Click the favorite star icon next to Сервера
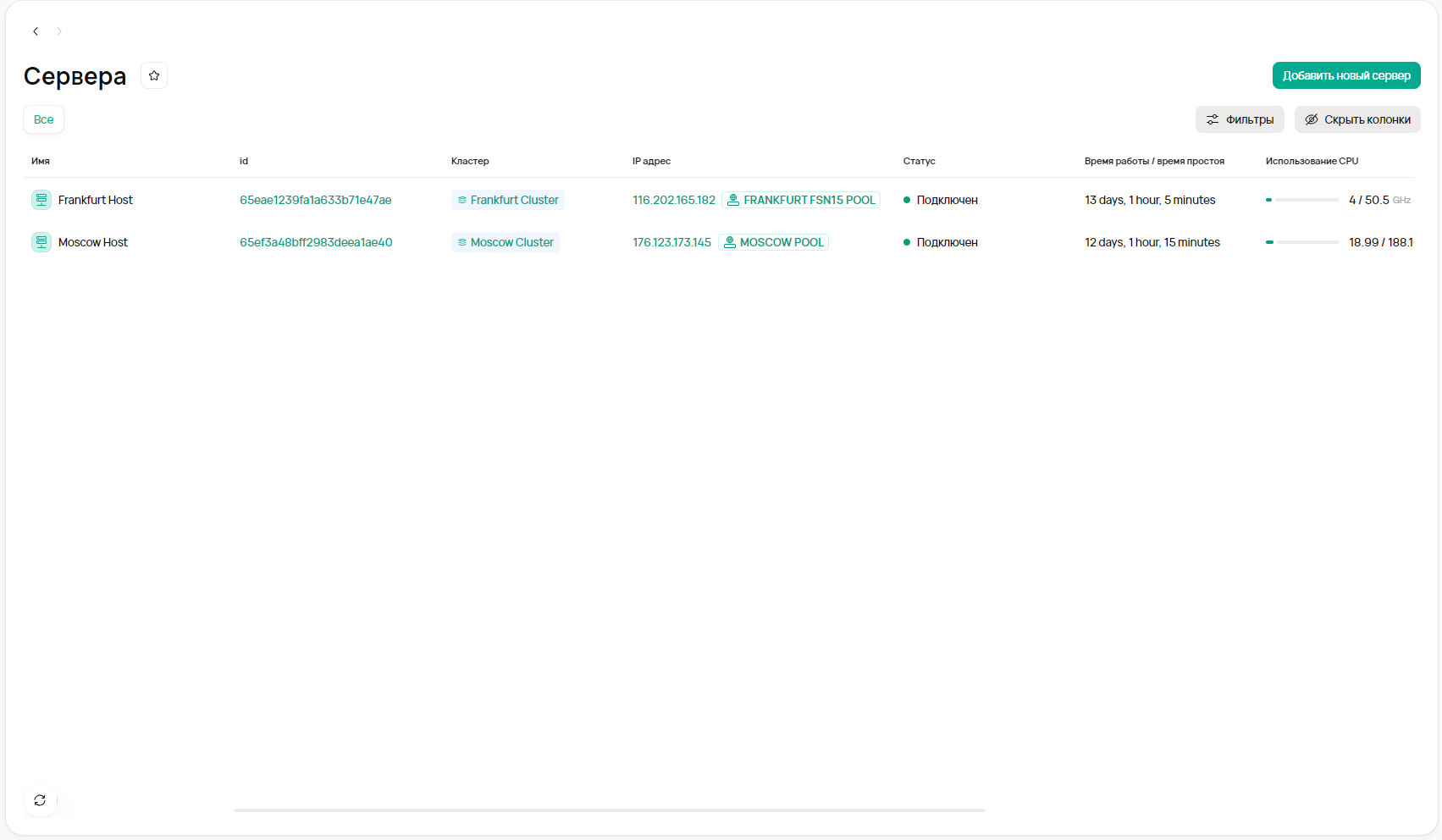This screenshot has height=840, width=1442. coord(154,75)
